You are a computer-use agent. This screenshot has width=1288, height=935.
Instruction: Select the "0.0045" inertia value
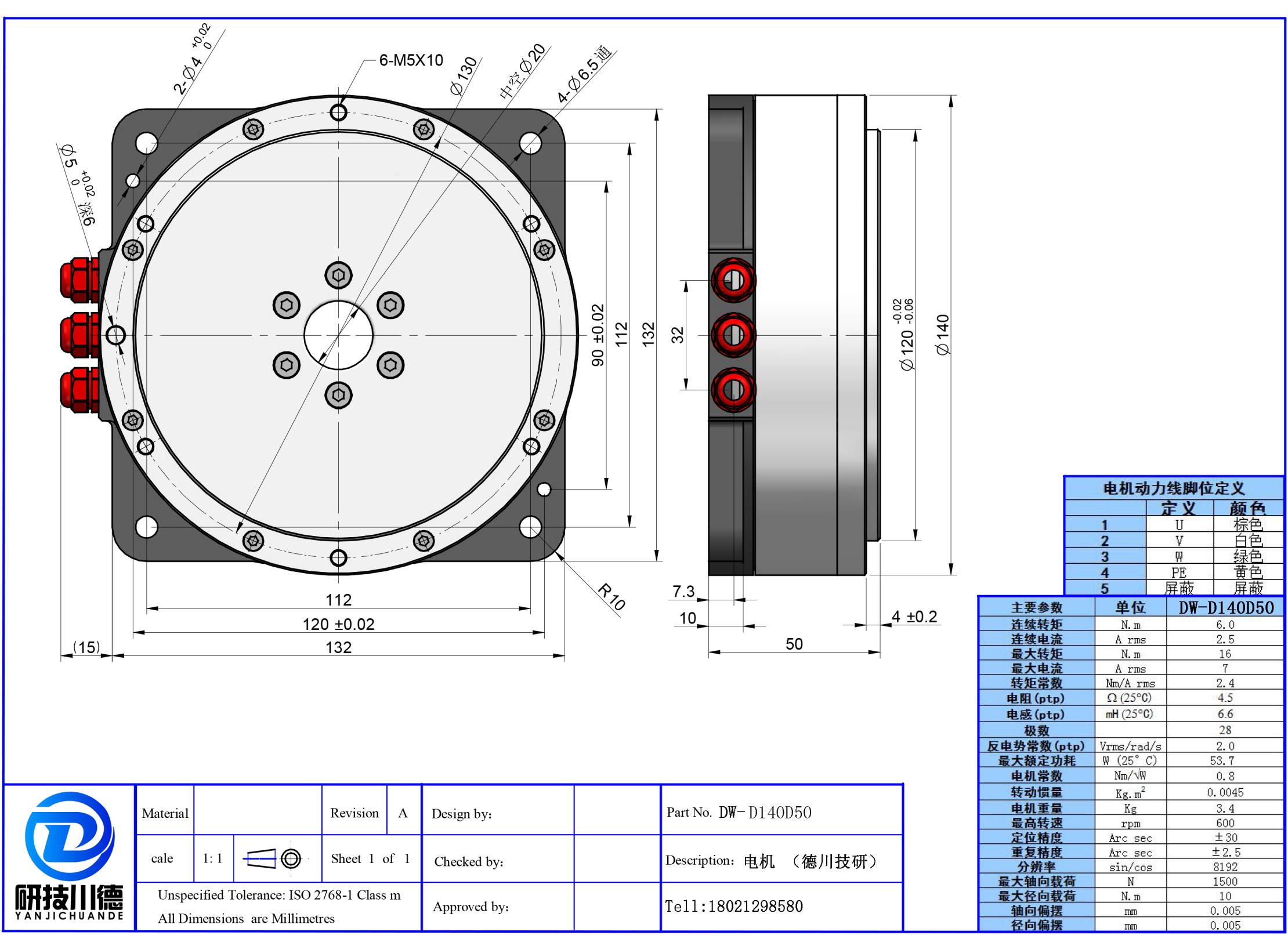[x=1225, y=792]
